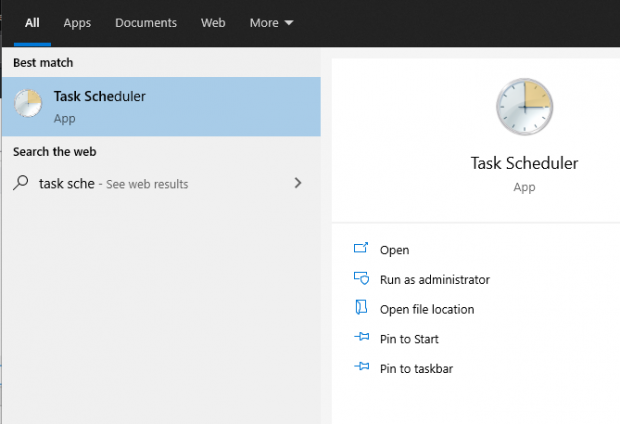The image size is (620, 424).
Task: Click the Task Scheduler title in preview pane
Action: [x=524, y=163]
